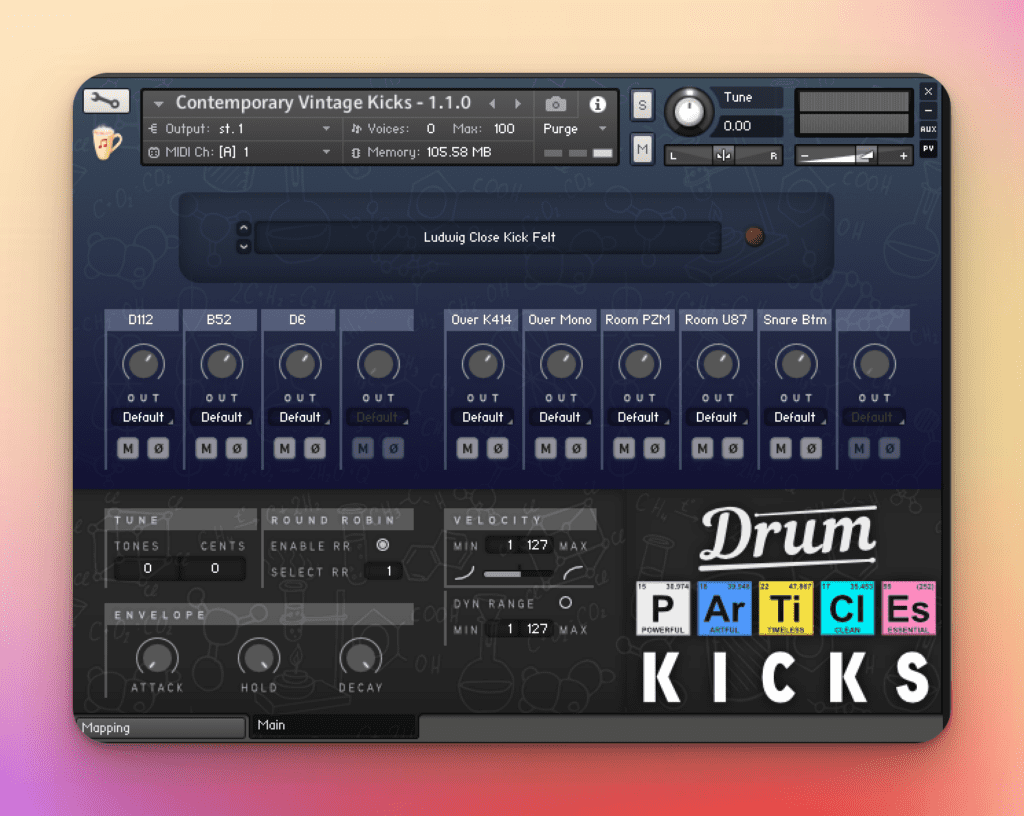The height and width of the screenshot is (816, 1024).
Task: Select previous kick preset up arrow
Action: point(244,228)
